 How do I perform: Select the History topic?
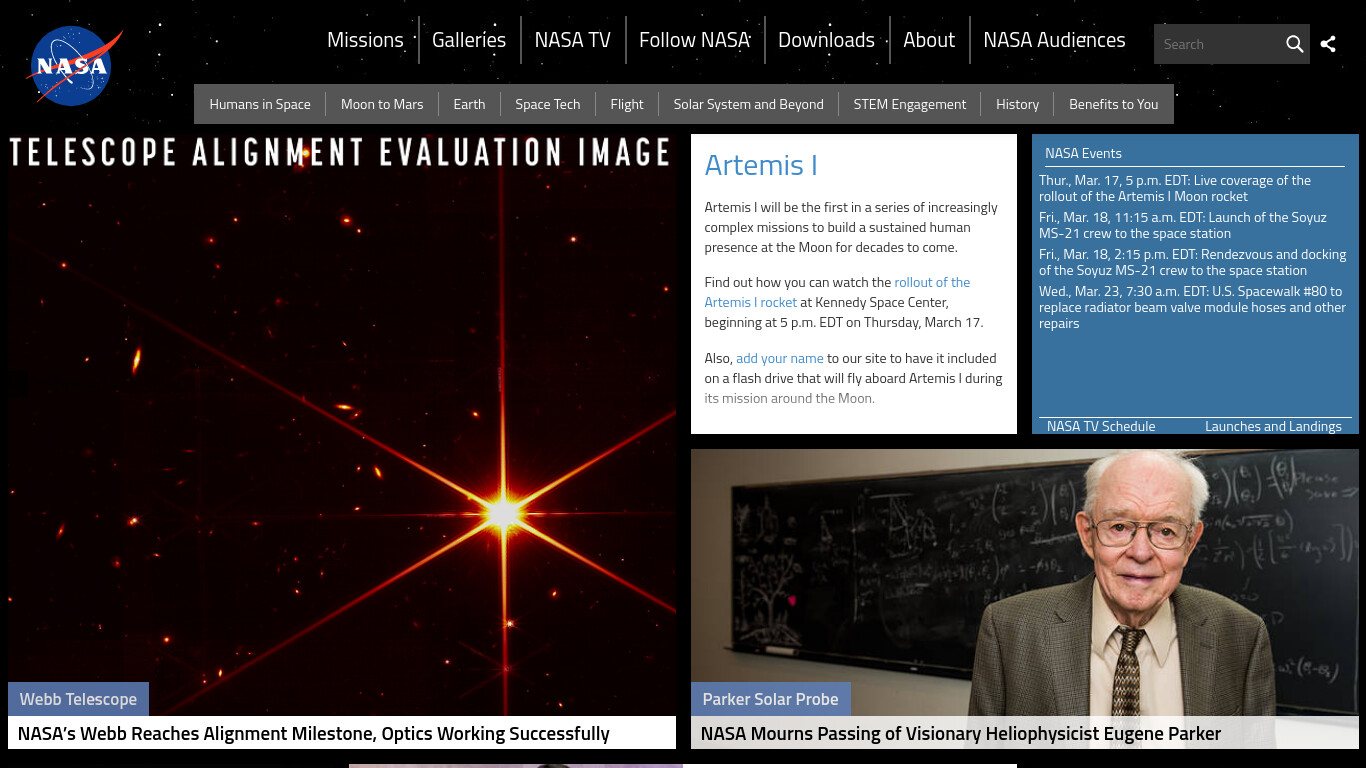1018,104
